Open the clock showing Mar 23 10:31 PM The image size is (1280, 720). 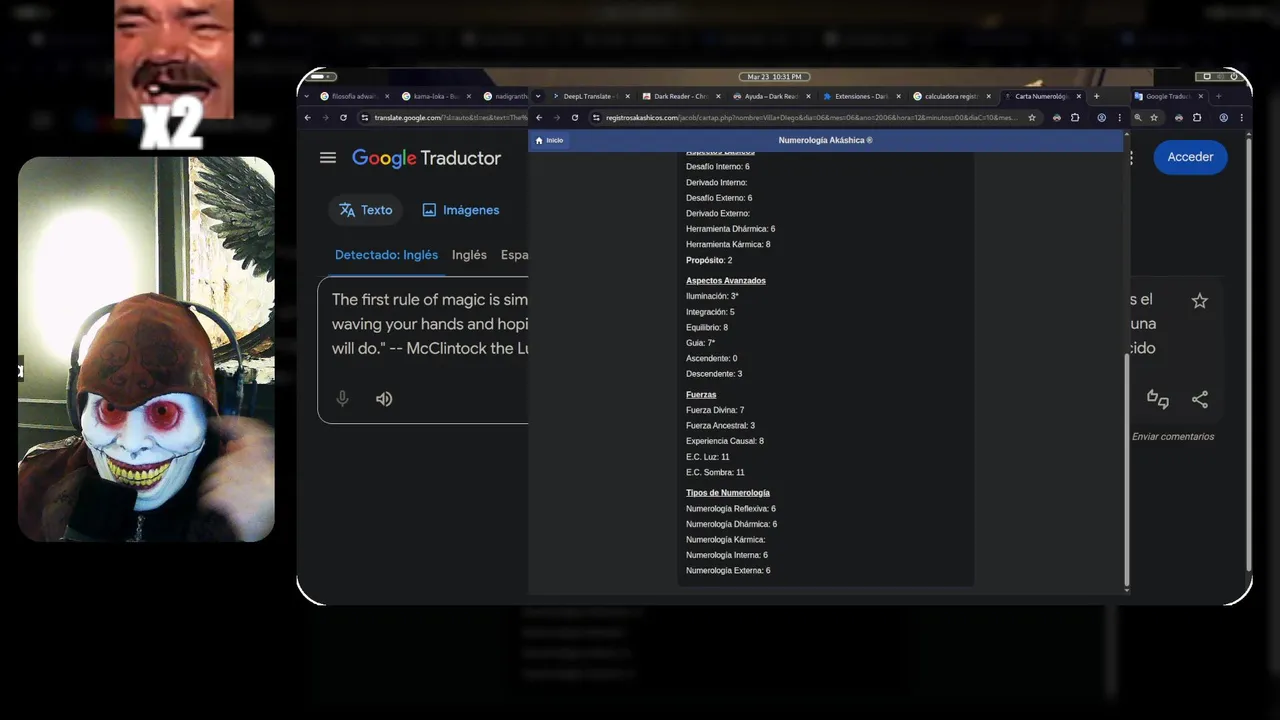[x=773, y=77]
